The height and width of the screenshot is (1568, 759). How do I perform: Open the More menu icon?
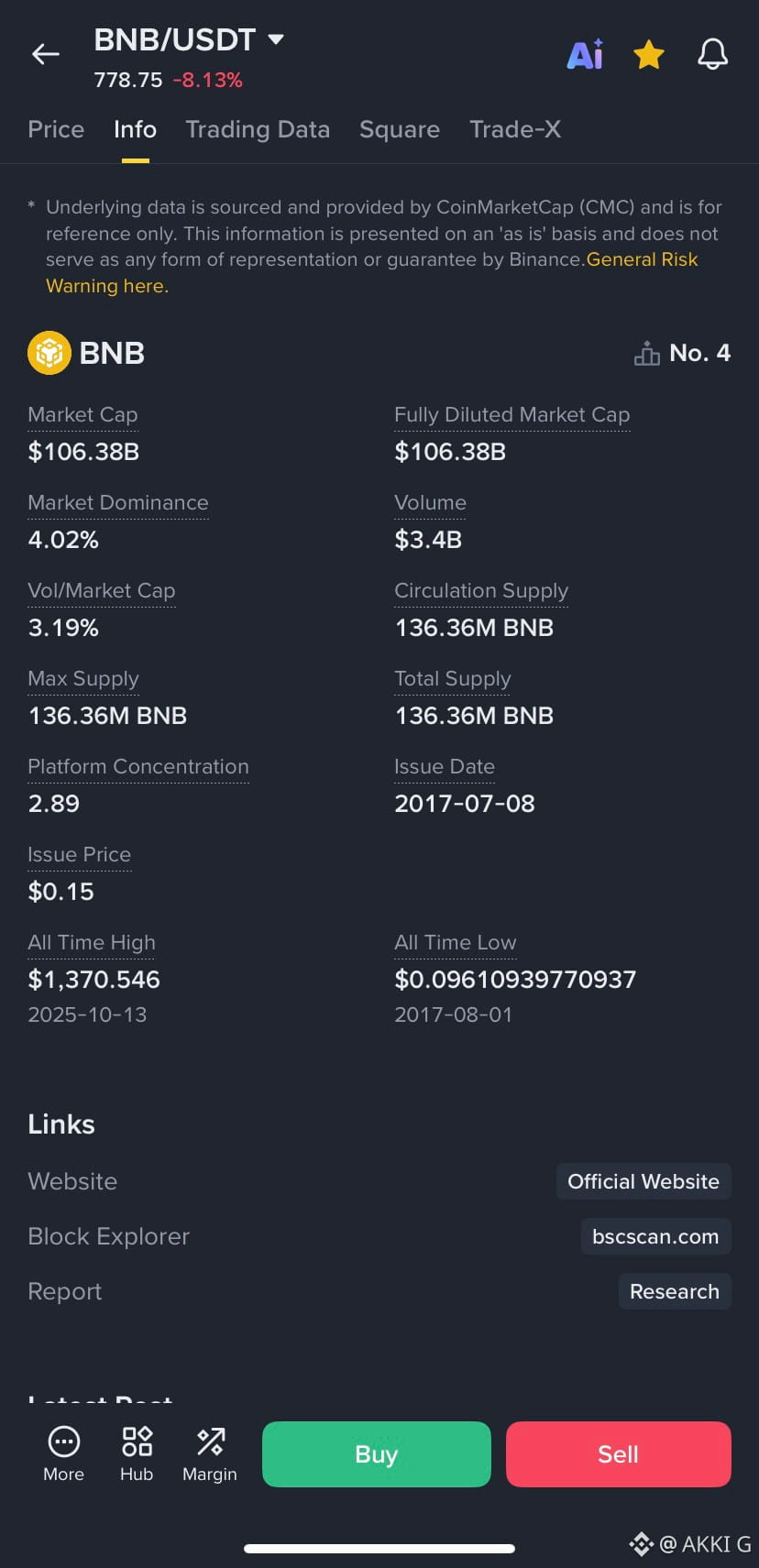63,1453
